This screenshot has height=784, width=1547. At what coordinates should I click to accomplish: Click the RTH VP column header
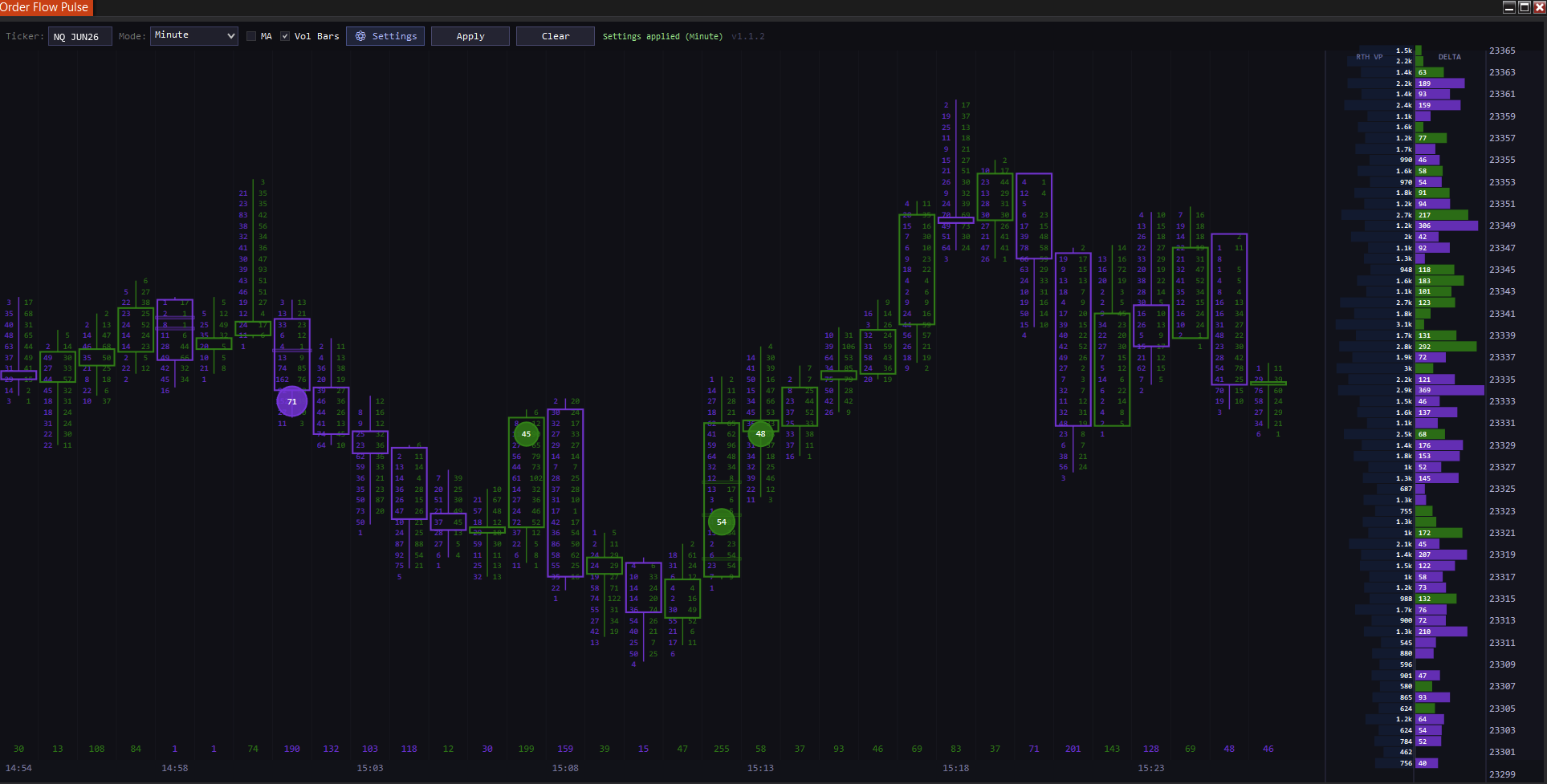pyautogui.click(x=1369, y=57)
